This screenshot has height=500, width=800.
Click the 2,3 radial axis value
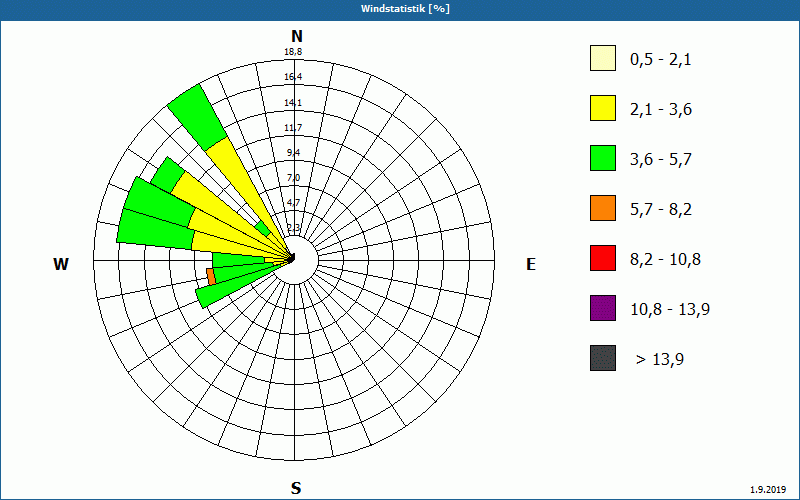[x=293, y=228]
